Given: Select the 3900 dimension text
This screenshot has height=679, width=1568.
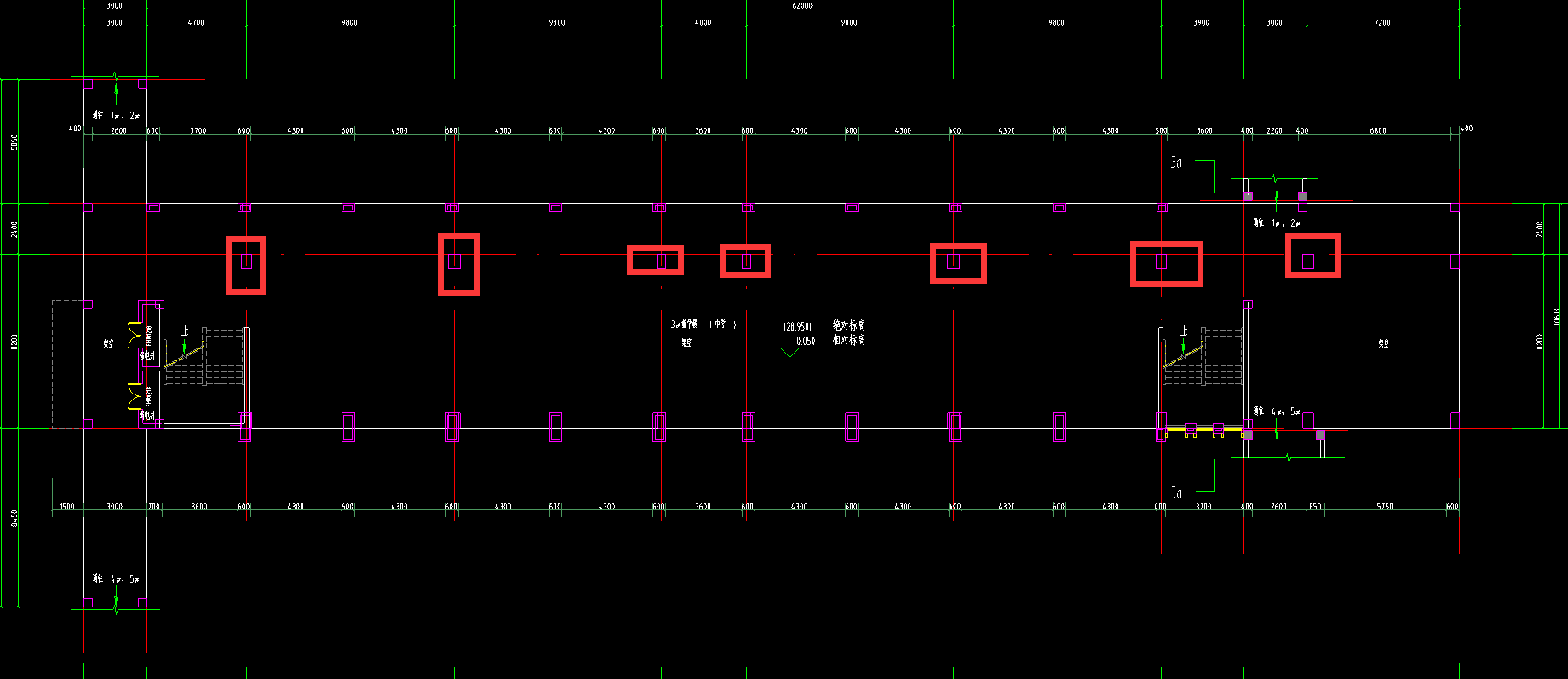Looking at the screenshot, I should pos(1201,22).
